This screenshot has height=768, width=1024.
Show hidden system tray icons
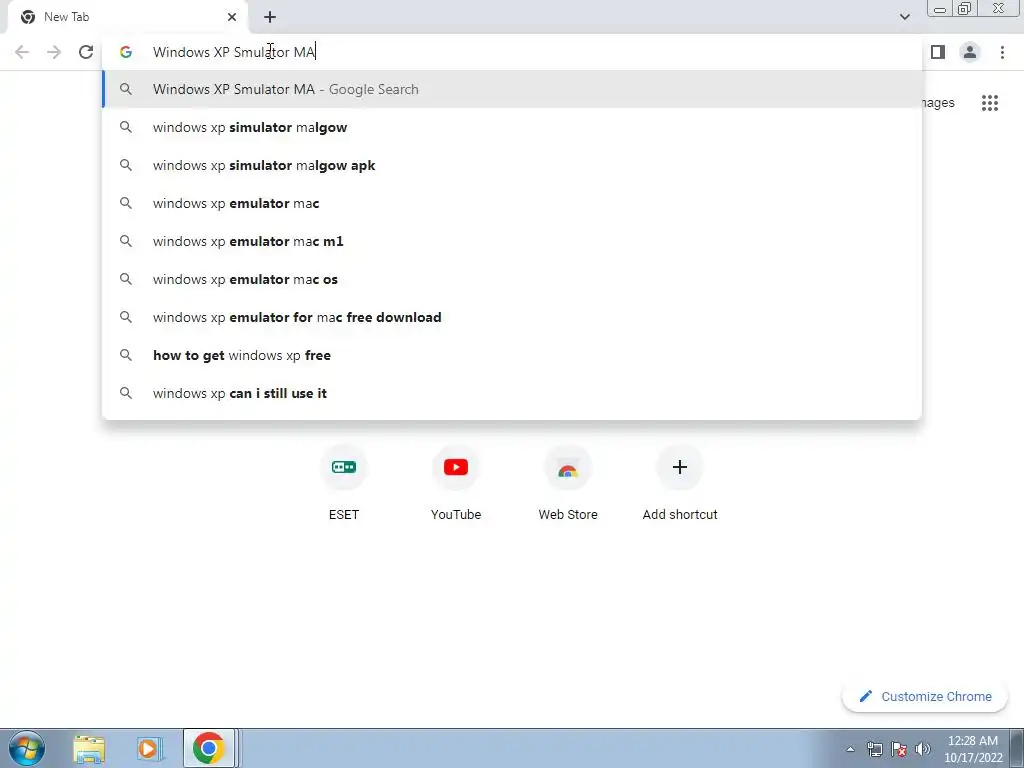tap(850, 749)
